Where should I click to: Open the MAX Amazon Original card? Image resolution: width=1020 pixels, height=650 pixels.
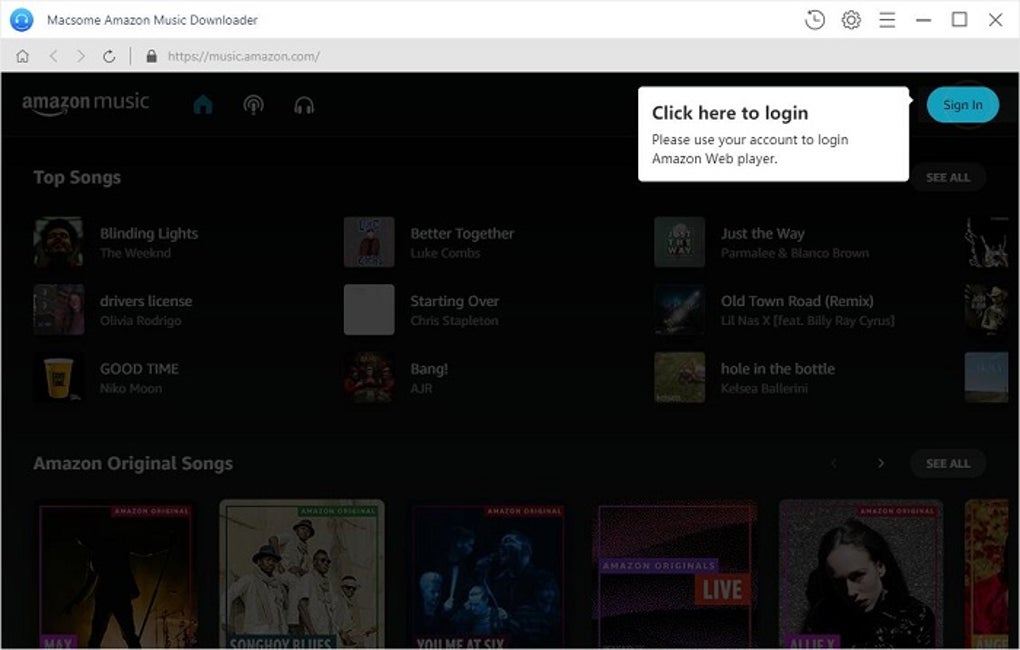(x=118, y=575)
